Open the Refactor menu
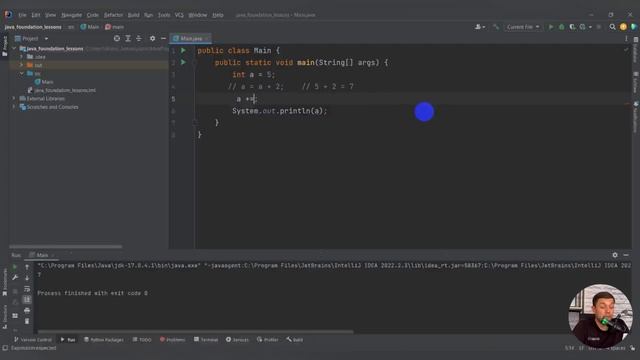640x360 pixels. (113, 15)
